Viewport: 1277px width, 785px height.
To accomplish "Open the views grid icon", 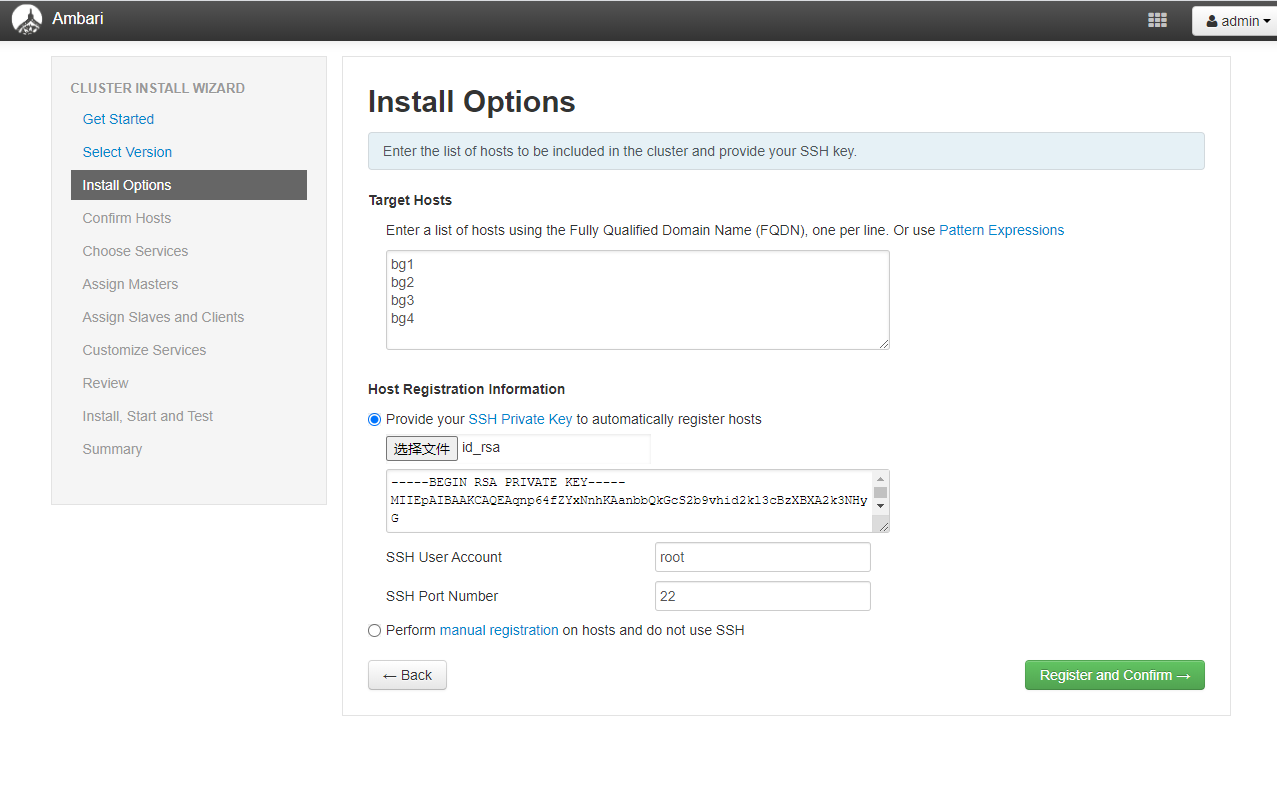I will tap(1157, 20).
